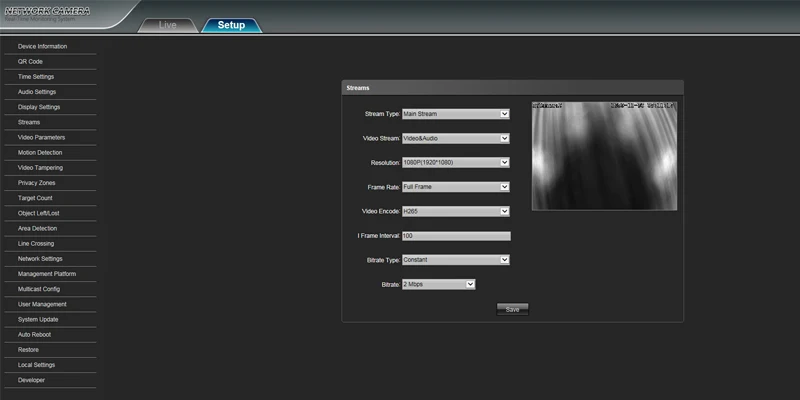
Task: Go to System Update page
Action: [x=38, y=319]
